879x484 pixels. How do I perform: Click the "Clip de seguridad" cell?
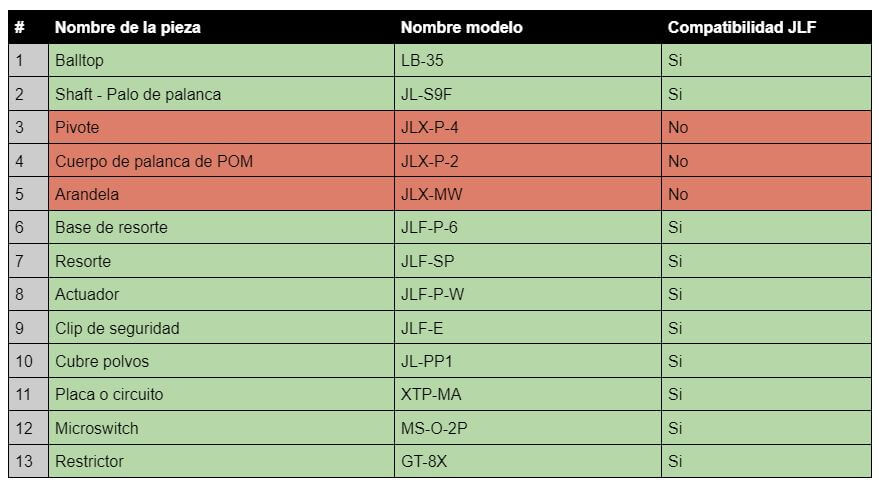[x=117, y=328]
